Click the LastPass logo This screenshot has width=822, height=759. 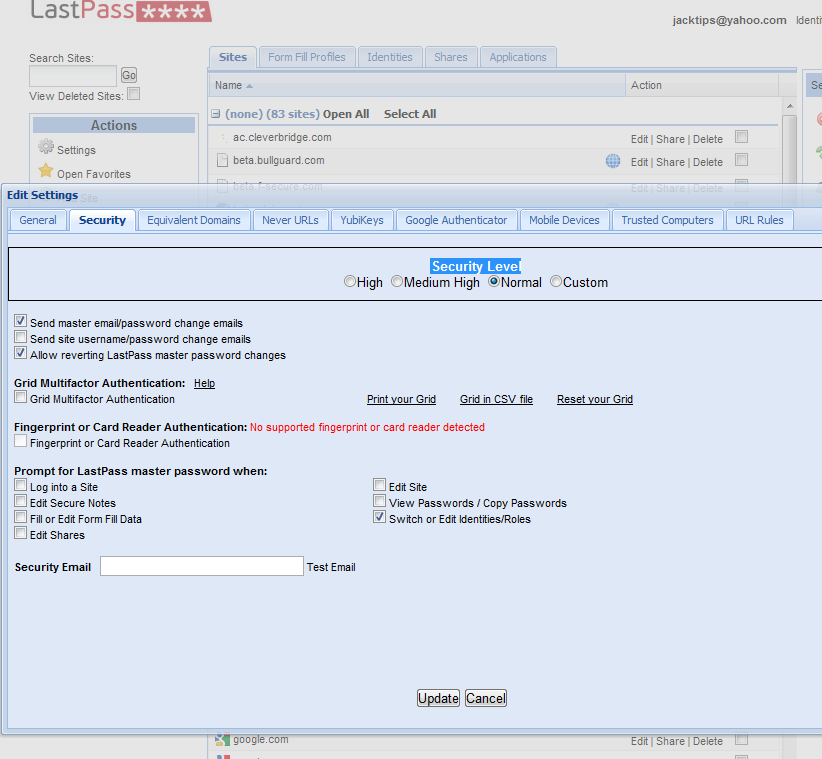(121, 10)
